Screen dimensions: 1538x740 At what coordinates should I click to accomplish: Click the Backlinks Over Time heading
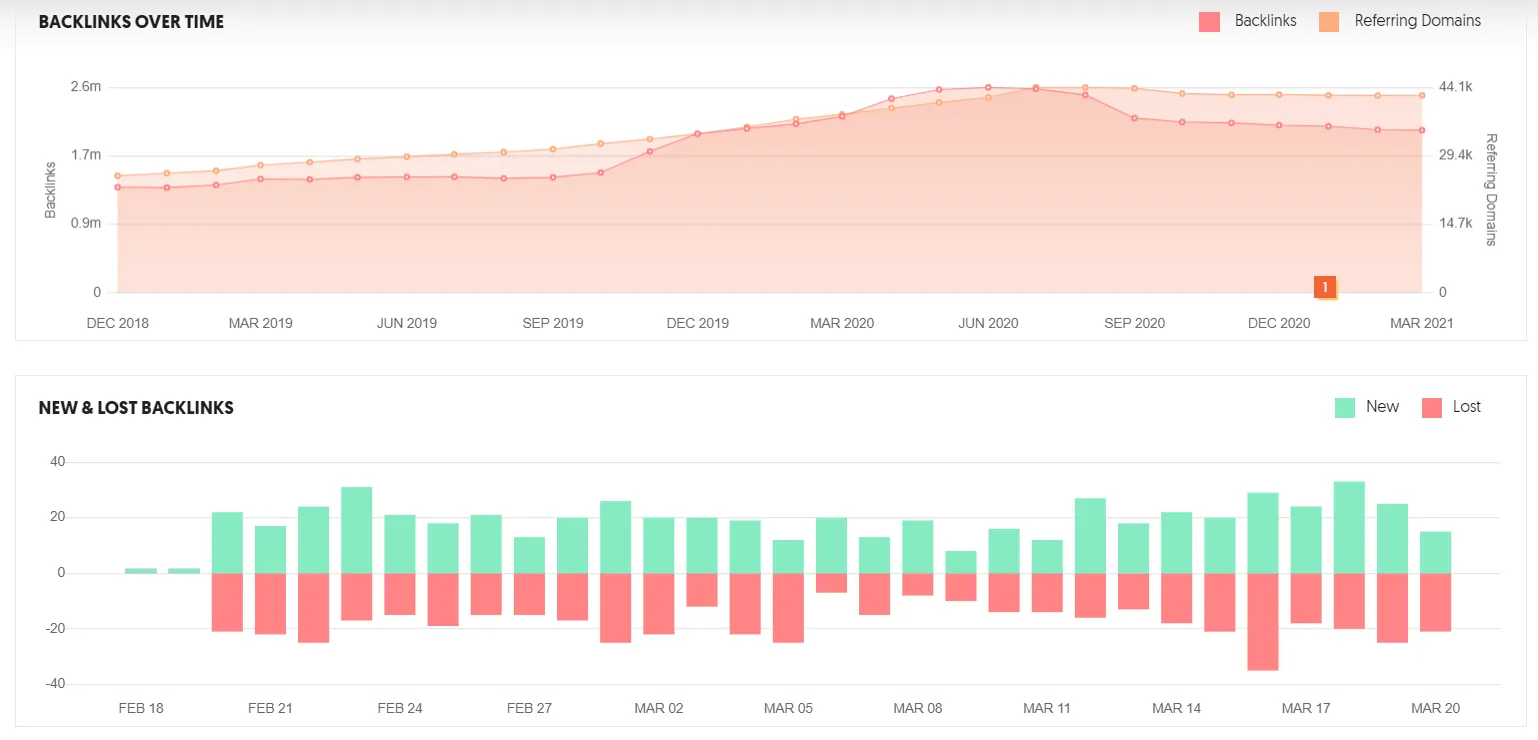pos(131,22)
